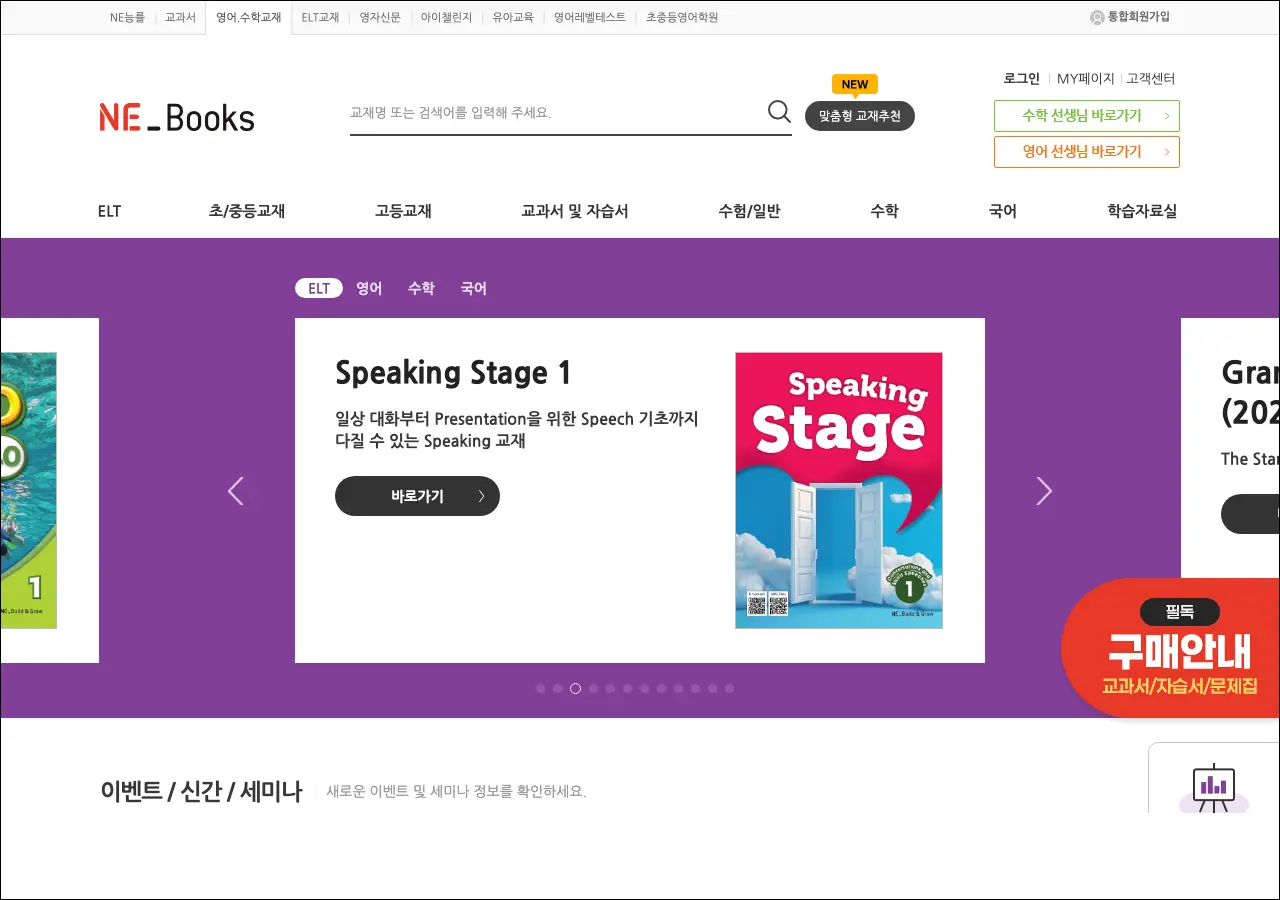Image resolution: width=1280 pixels, height=900 pixels.
Task: Expand the 교과서 및 자습서 menu
Action: click(x=574, y=211)
